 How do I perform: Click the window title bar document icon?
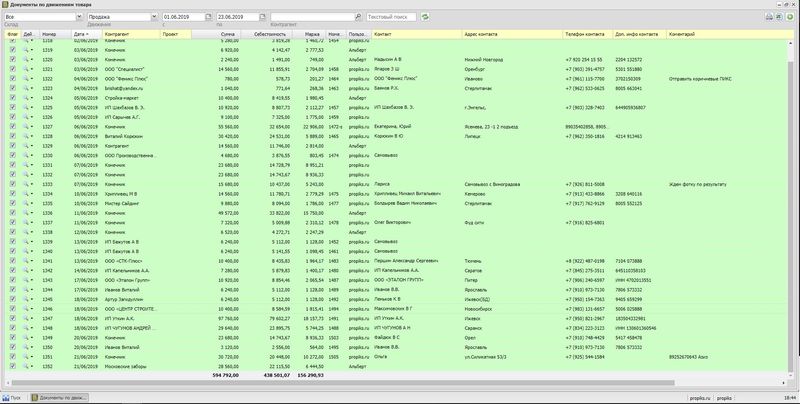(x=6, y=4)
